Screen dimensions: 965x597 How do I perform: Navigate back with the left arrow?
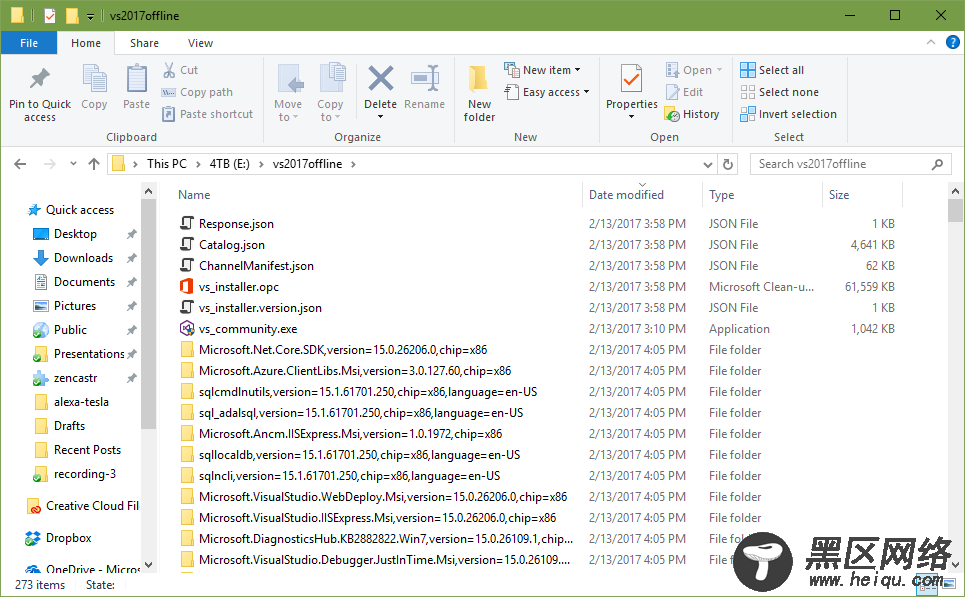[x=20, y=164]
